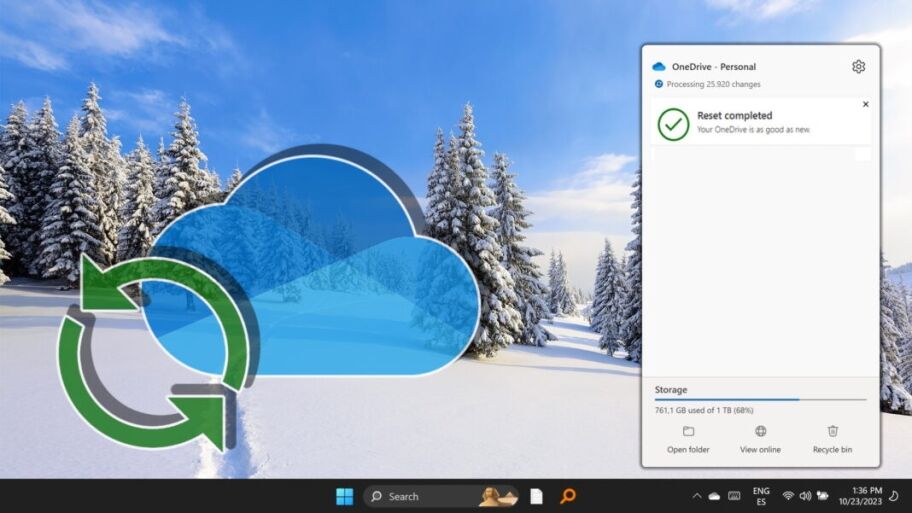912x513 pixels.
Task: Click the OneDrive cloud tray icon
Action: pyautogui.click(x=714, y=496)
